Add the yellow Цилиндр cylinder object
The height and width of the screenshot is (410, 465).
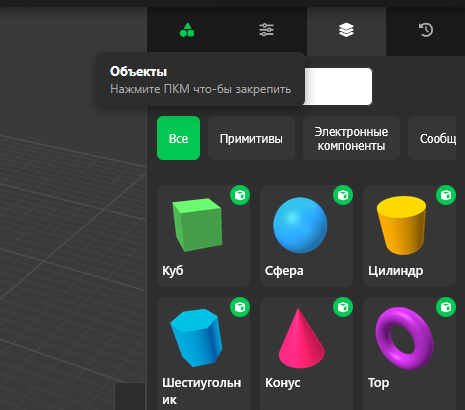(x=409, y=236)
